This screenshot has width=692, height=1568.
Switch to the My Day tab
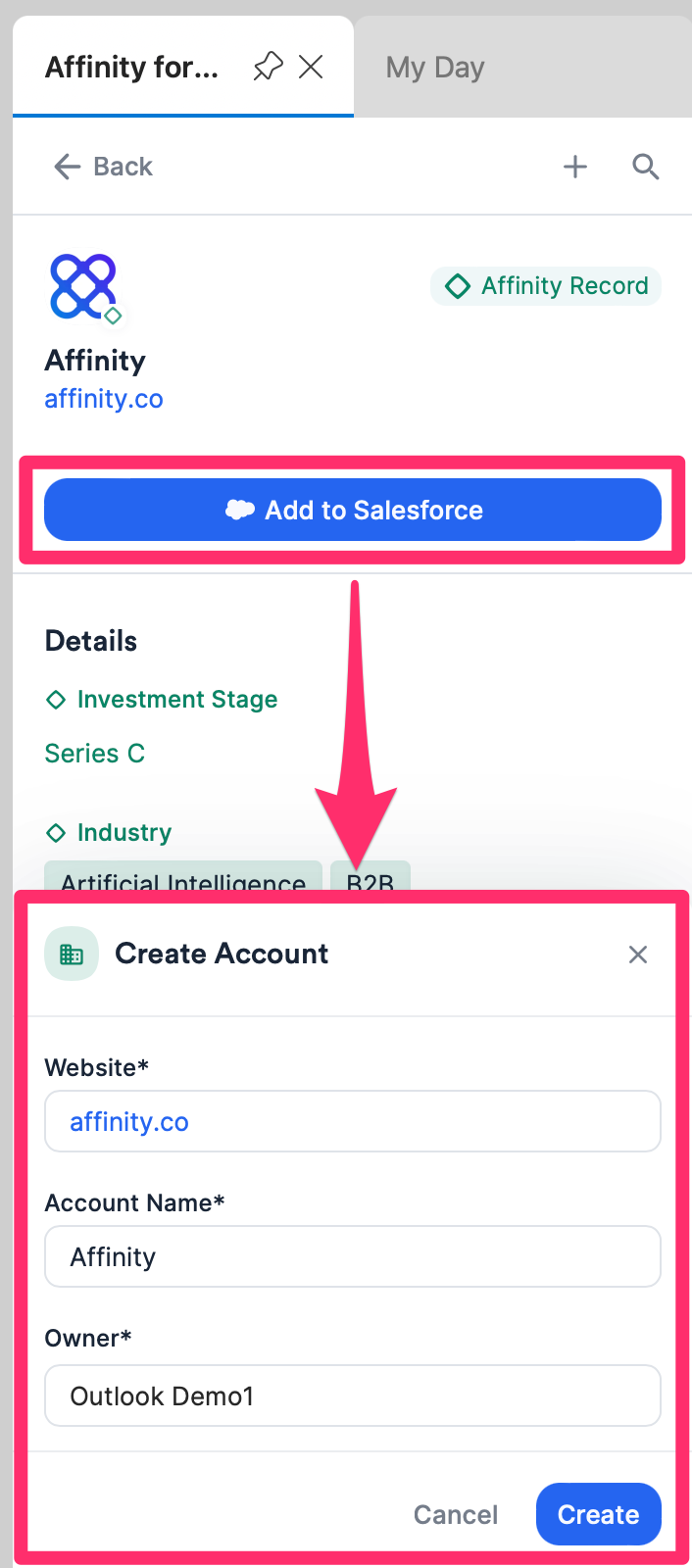pyautogui.click(x=434, y=67)
